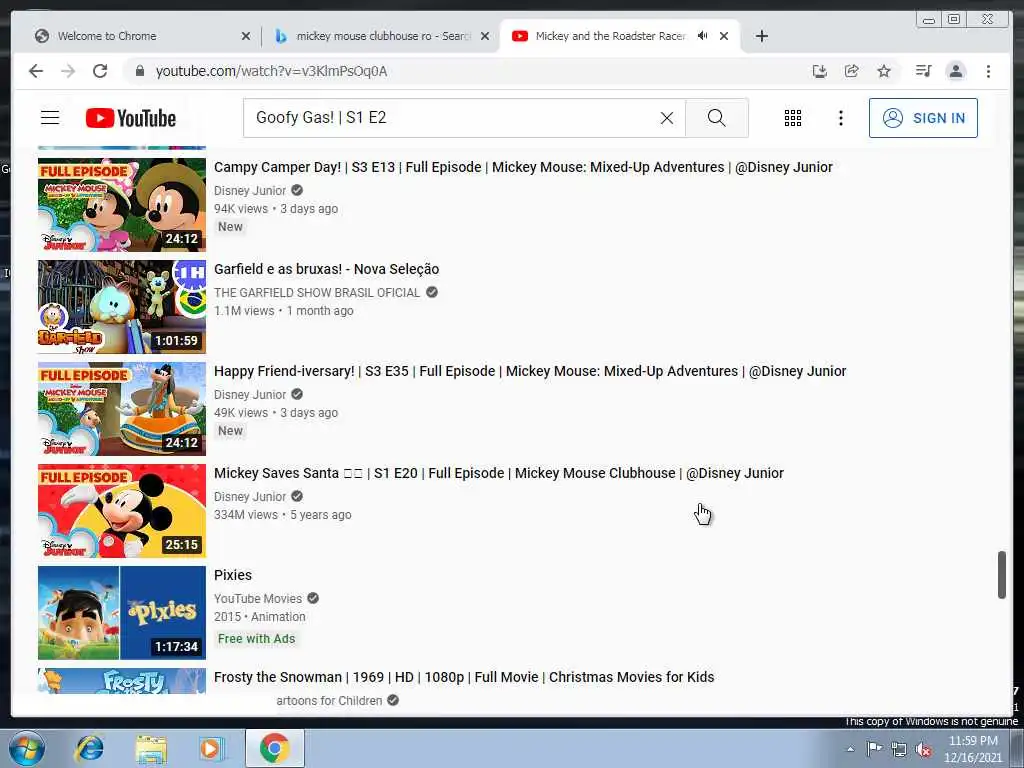Mute the audio on the YouTube tab
Image resolution: width=1024 pixels, height=768 pixels.
pos(702,36)
